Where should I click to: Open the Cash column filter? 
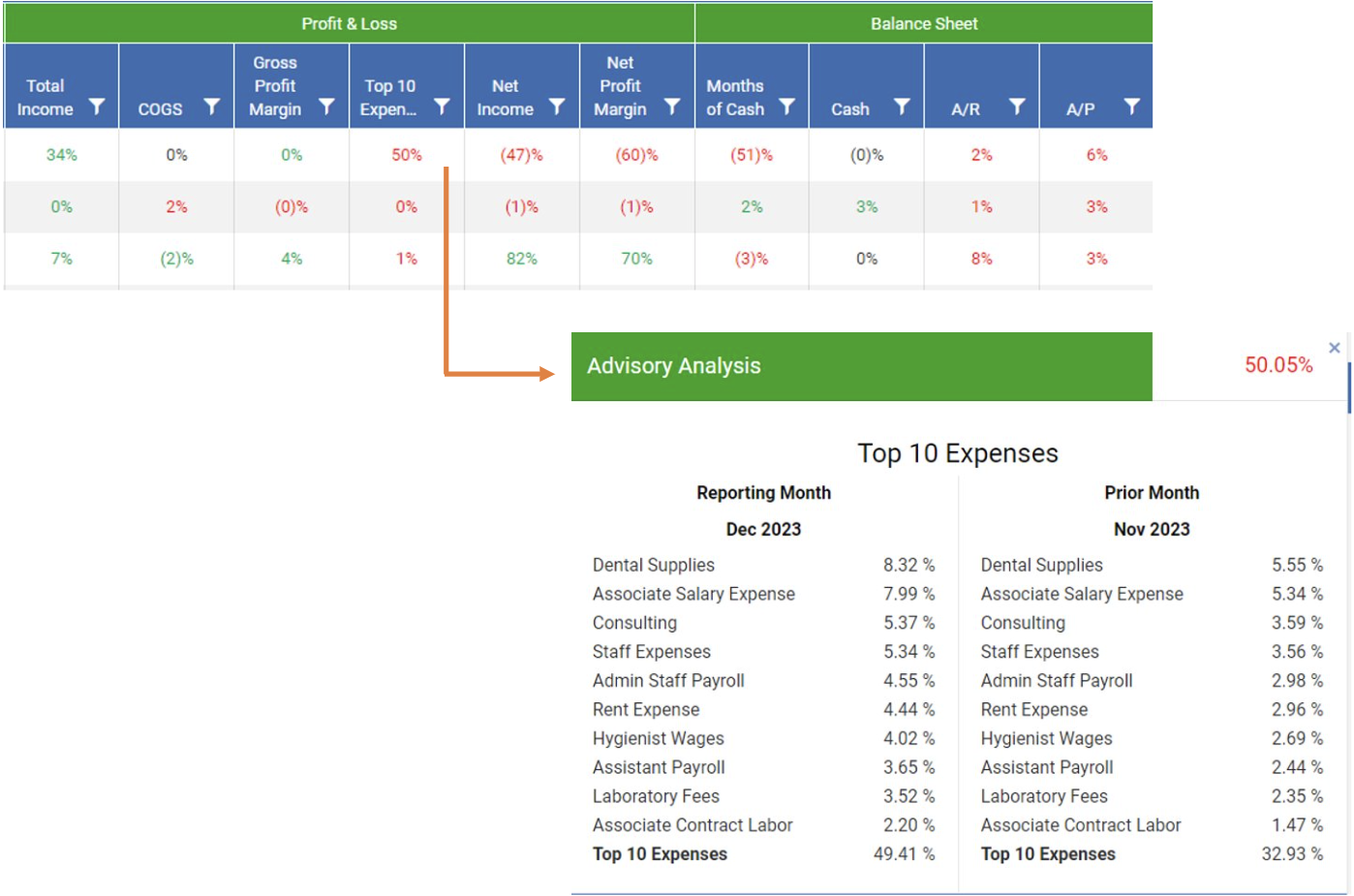(x=902, y=107)
